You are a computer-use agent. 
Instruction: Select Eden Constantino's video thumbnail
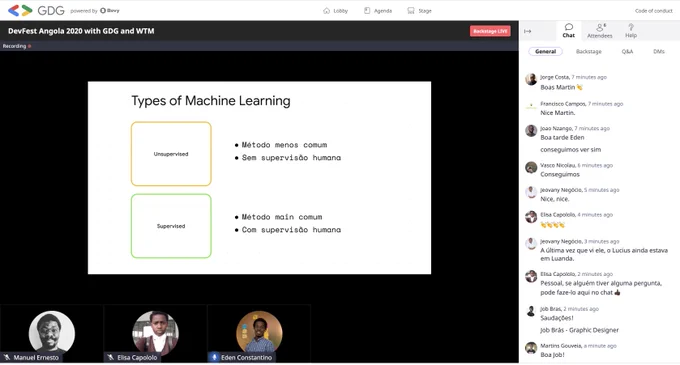(259, 333)
